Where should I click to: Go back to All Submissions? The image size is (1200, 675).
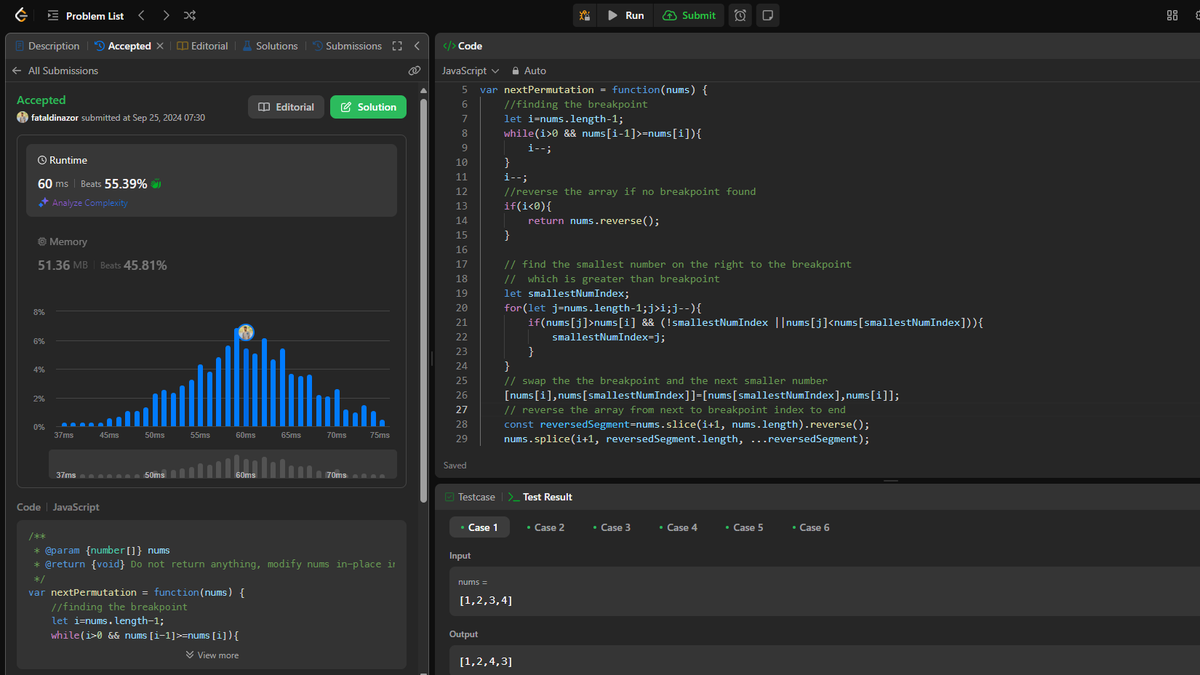pyautogui.click(x=55, y=71)
